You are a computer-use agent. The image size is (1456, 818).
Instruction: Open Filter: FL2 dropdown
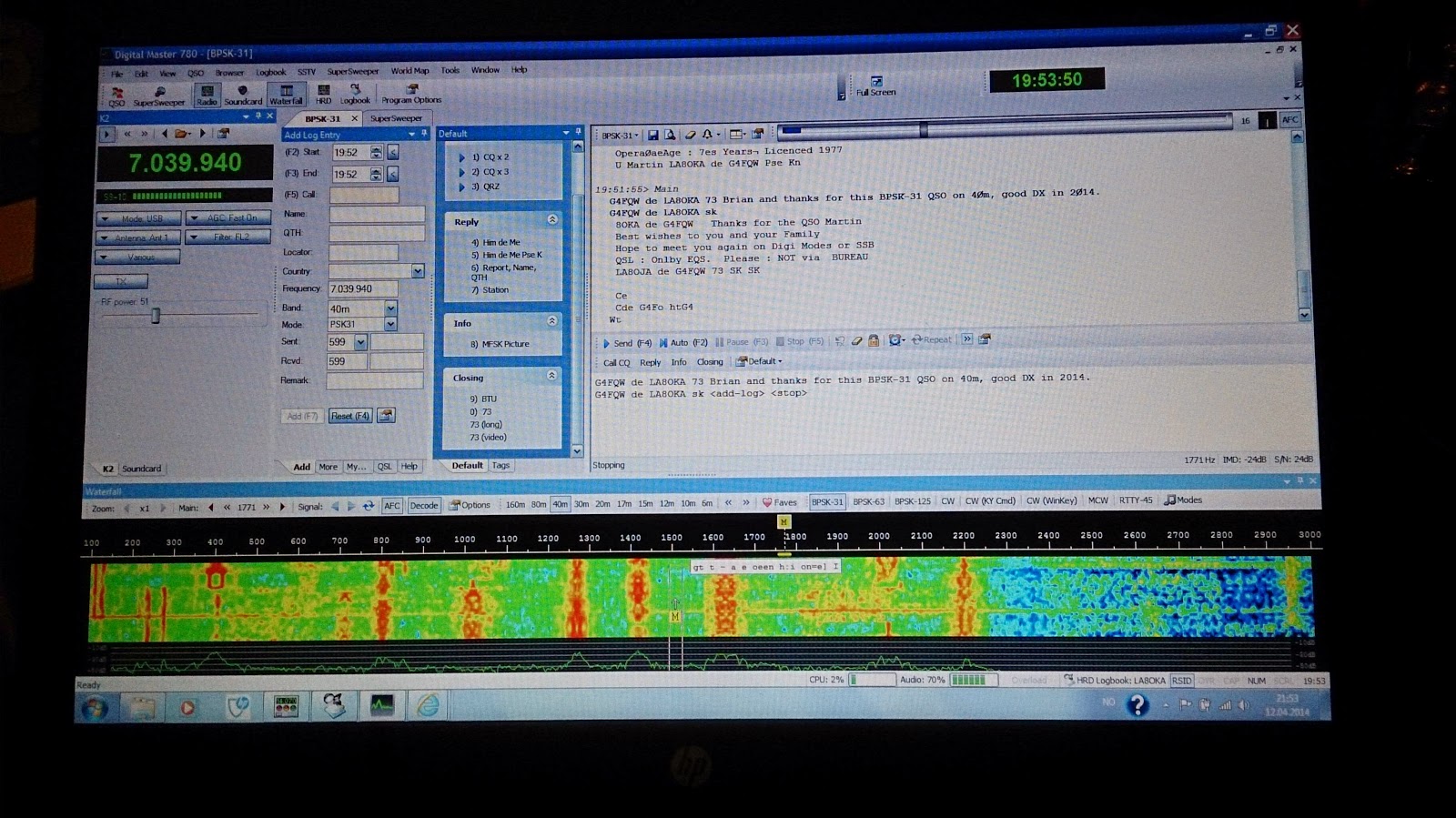pos(228,237)
